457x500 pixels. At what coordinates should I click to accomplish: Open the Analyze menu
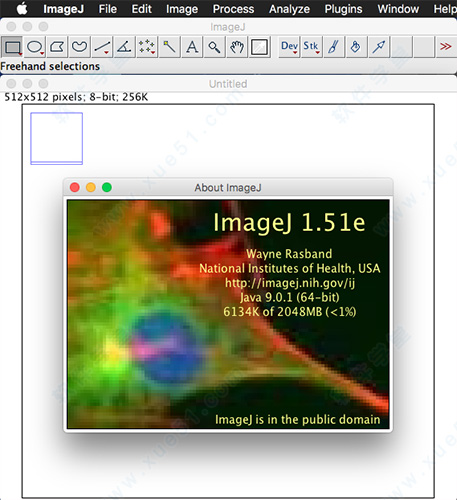289,9
